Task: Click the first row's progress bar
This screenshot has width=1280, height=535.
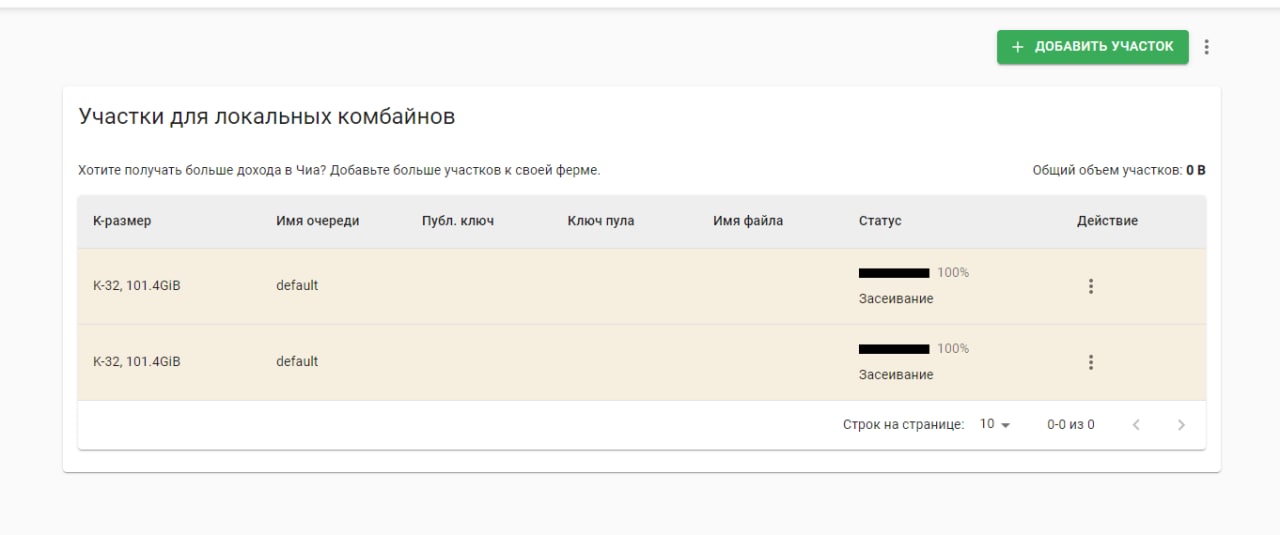Action: click(x=894, y=273)
